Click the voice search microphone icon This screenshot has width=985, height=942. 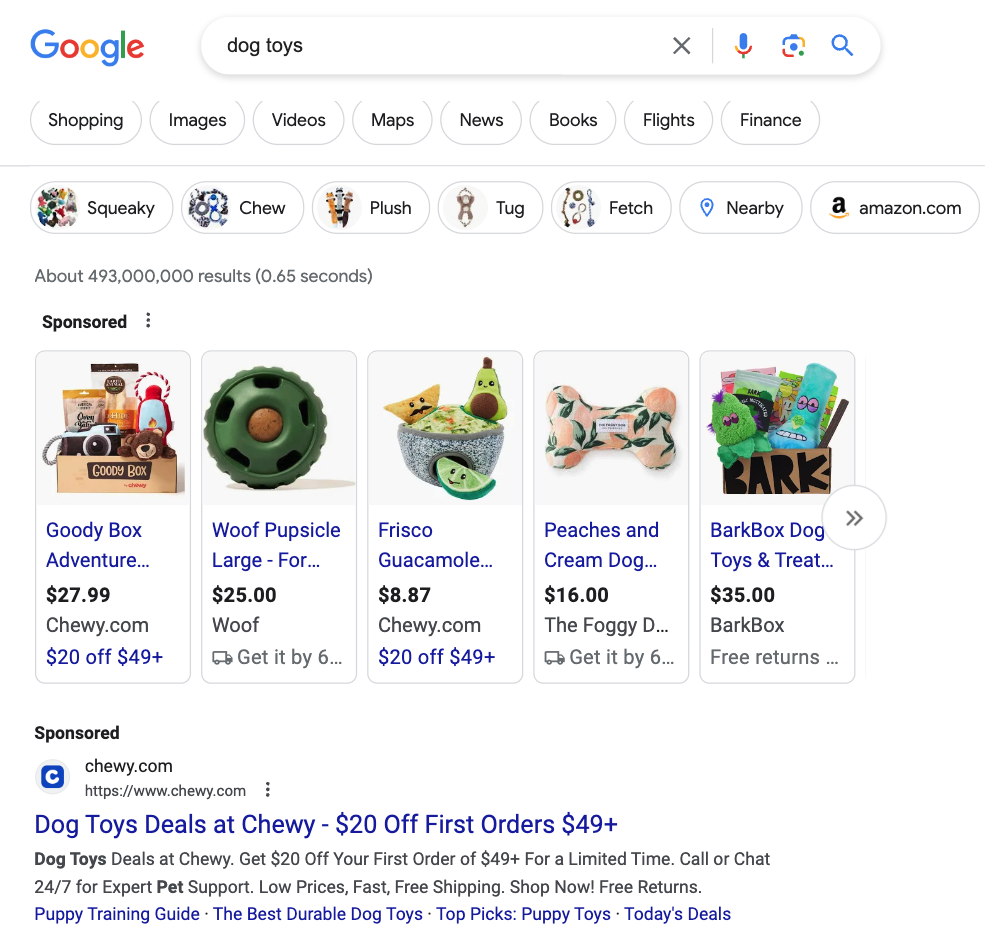pos(743,45)
